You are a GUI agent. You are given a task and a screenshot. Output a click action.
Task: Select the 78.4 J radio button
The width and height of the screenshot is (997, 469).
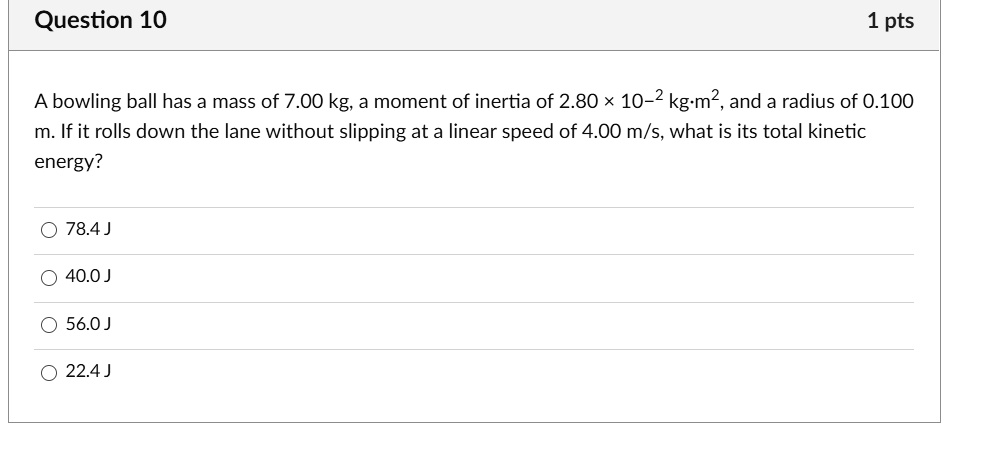point(49,230)
